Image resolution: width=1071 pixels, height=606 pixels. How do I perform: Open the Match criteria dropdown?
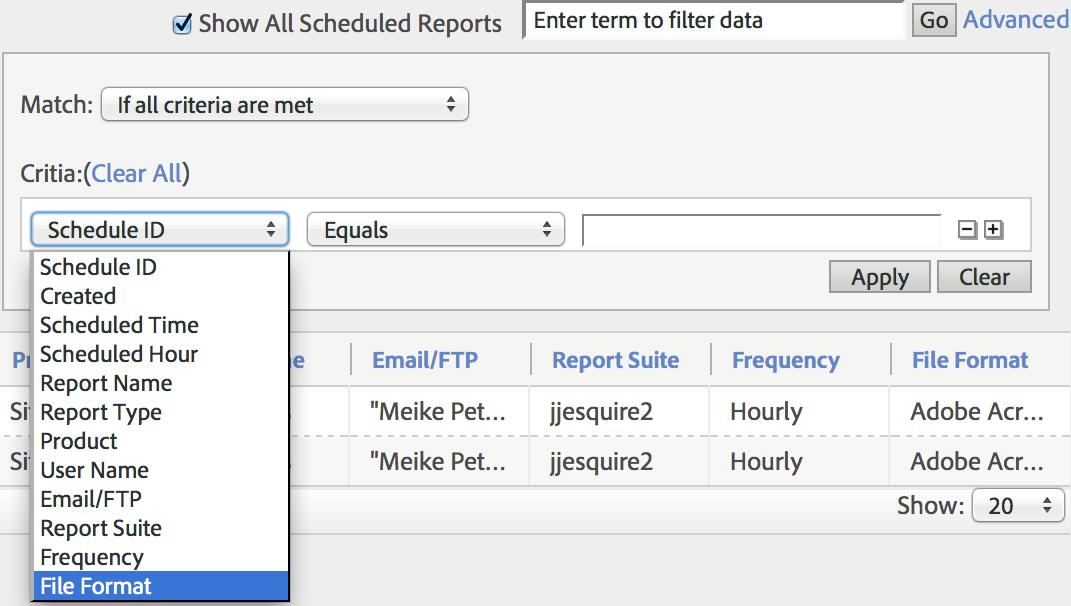[285, 105]
